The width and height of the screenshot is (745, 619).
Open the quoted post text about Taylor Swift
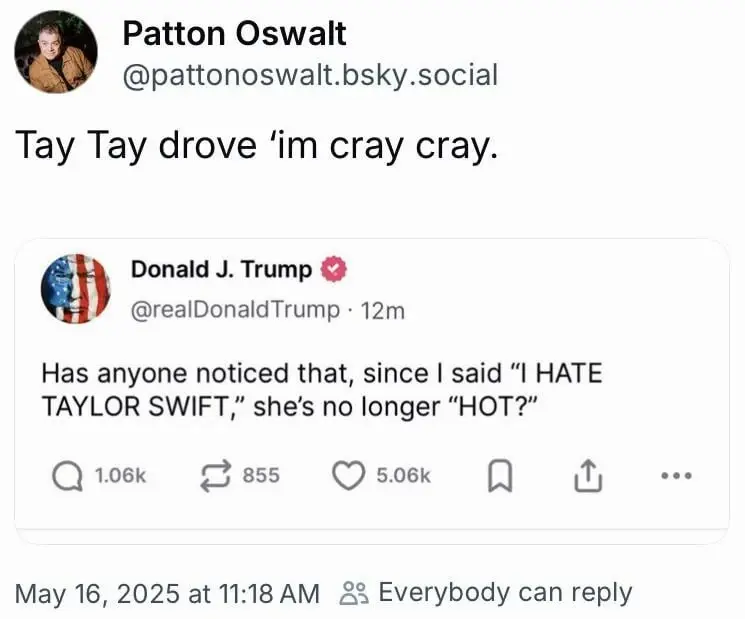[x=320, y=391]
